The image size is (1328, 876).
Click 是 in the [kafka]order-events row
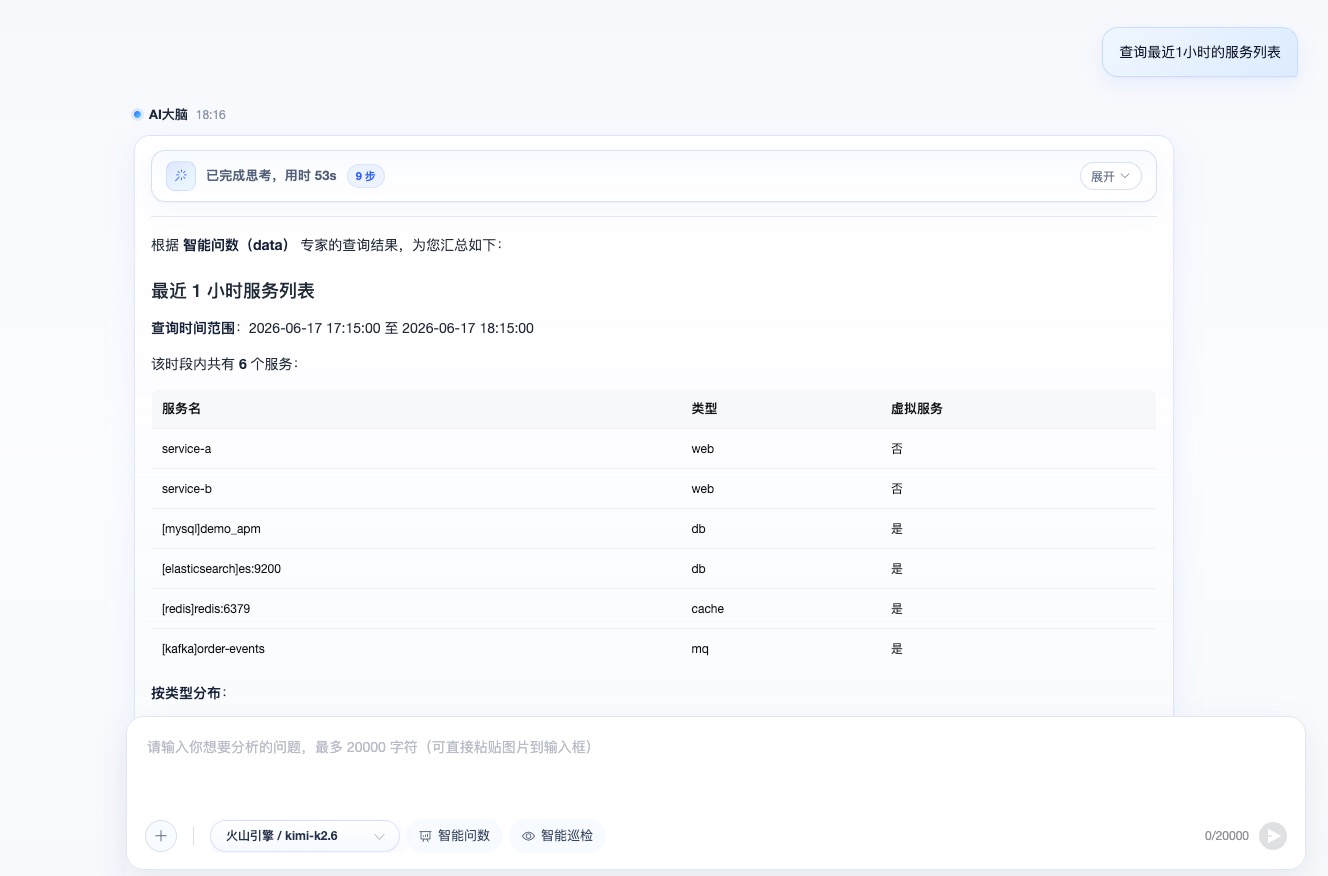point(897,649)
